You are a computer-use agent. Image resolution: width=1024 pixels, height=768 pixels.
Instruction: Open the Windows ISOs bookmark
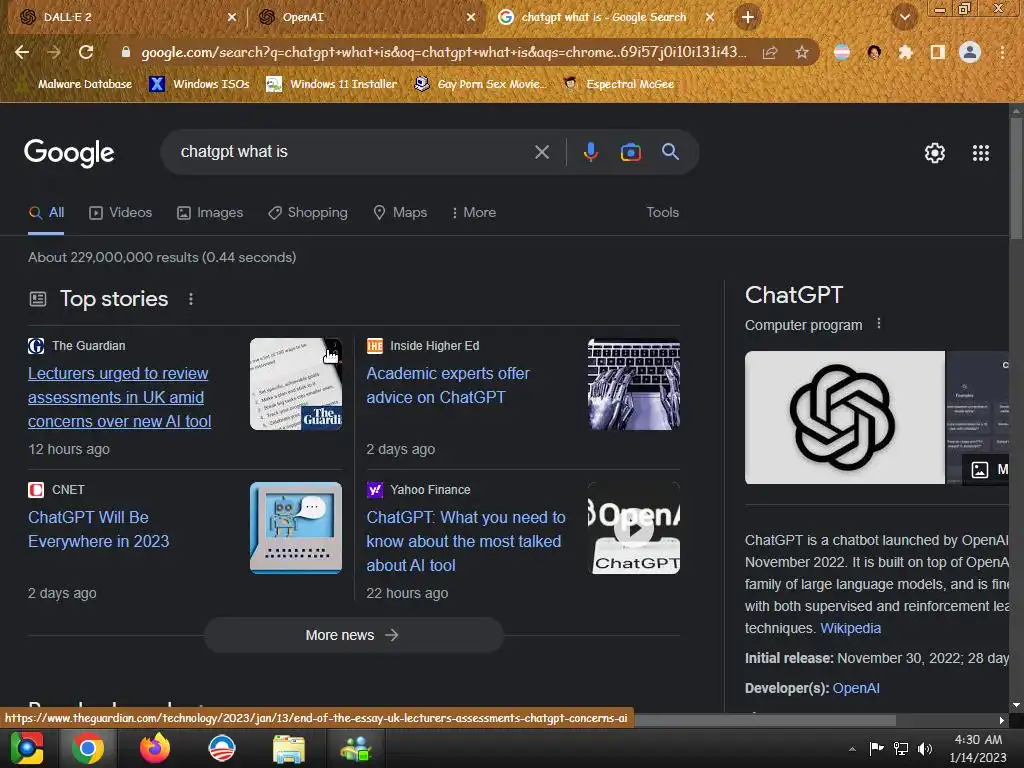click(x=199, y=84)
